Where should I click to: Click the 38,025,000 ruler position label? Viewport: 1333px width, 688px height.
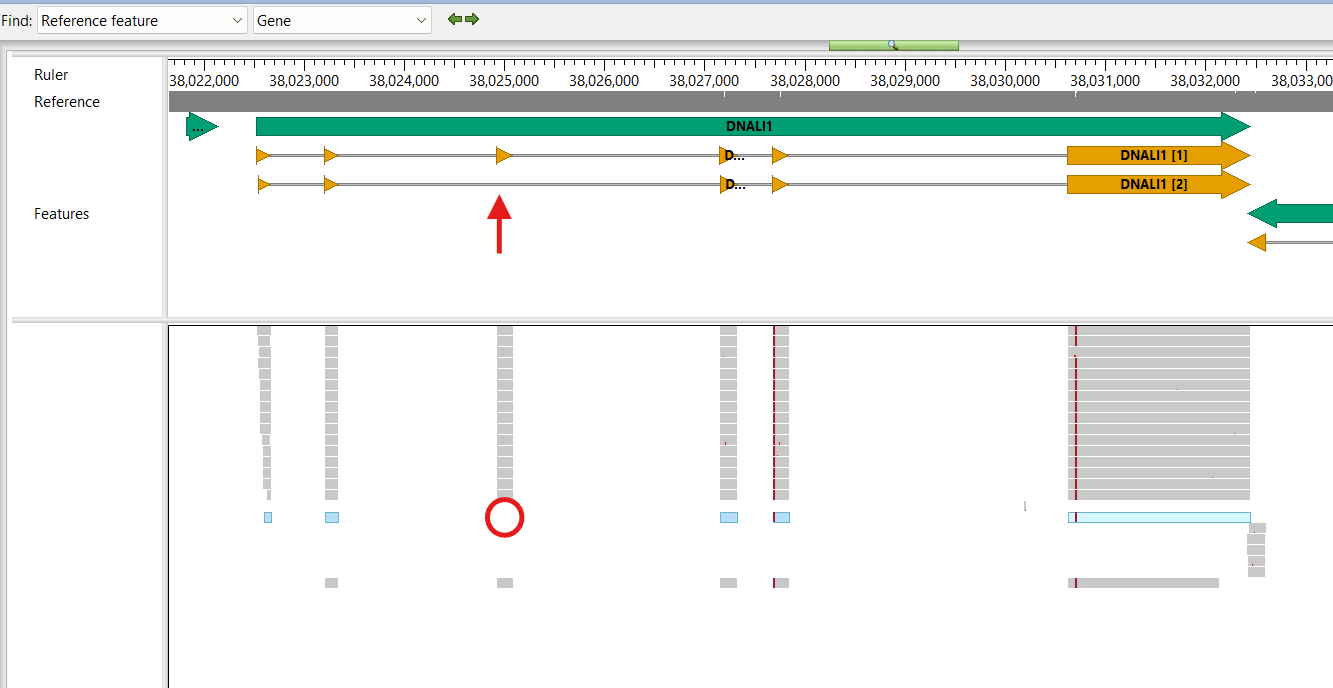[x=504, y=81]
